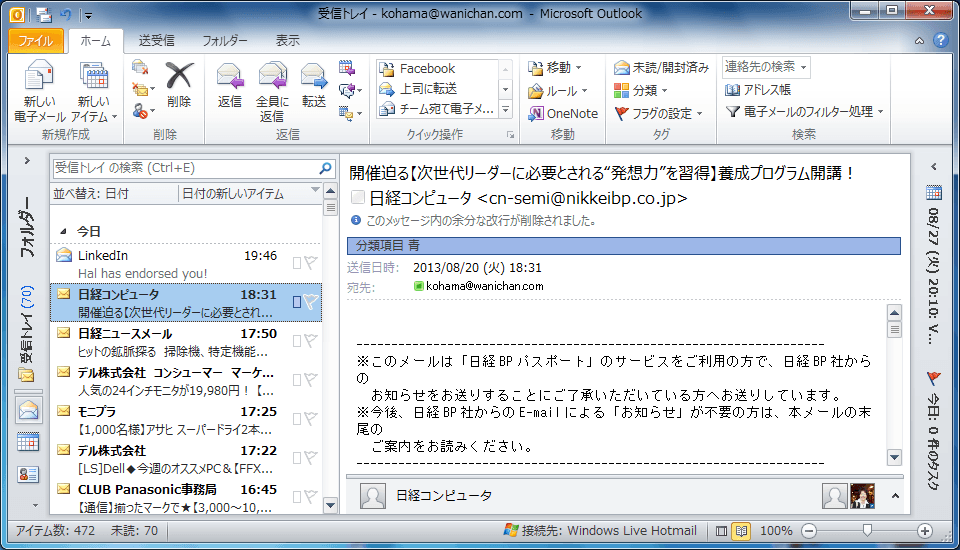The width and height of the screenshot is (960, 550).
Task: Flag the デル株式会社 17:22 message
Action: [311, 458]
